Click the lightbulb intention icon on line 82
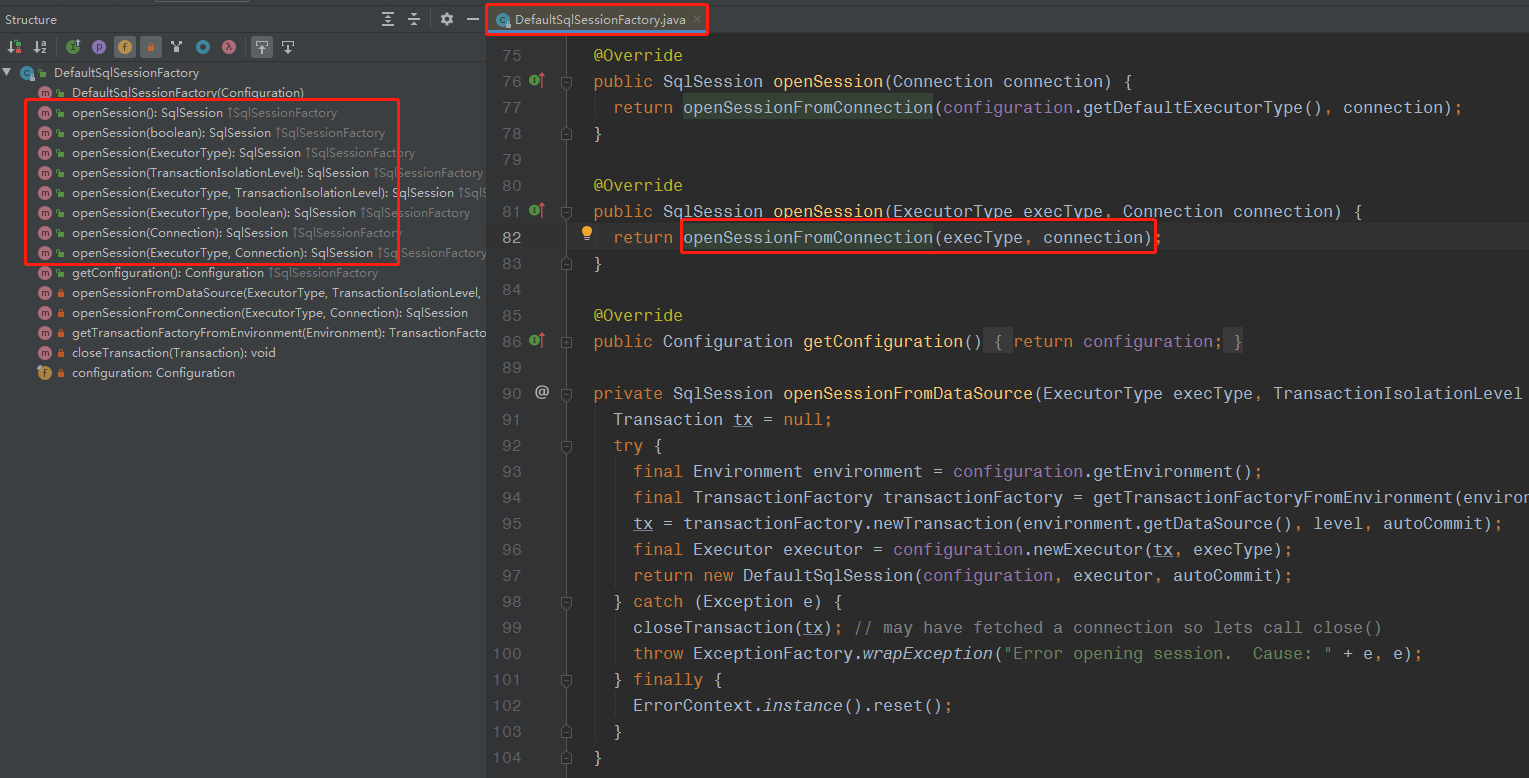This screenshot has width=1529, height=778. [587, 234]
